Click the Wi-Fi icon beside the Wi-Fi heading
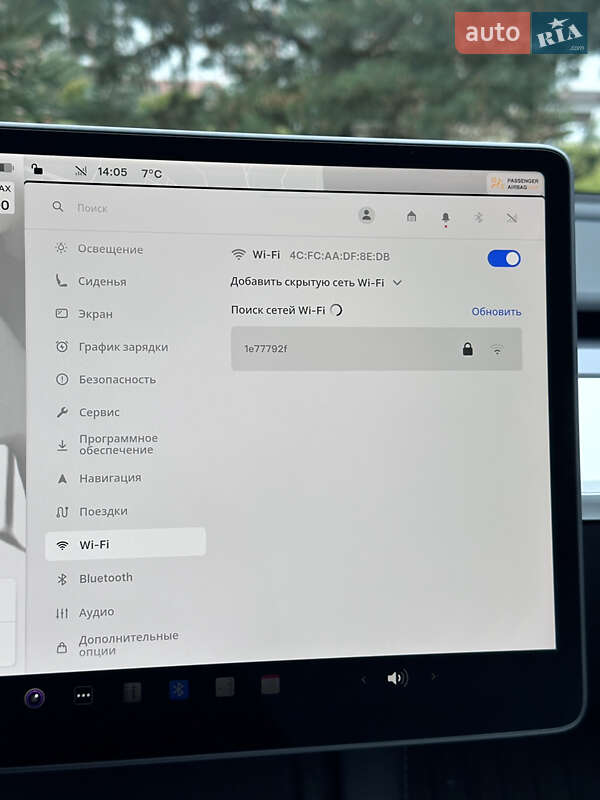This screenshot has width=600, height=800. pos(238,254)
